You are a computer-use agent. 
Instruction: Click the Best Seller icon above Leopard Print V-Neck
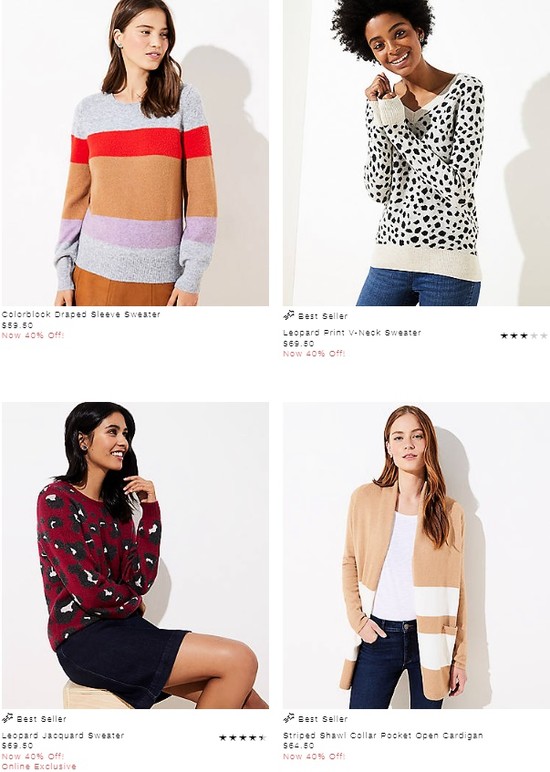click(289, 315)
